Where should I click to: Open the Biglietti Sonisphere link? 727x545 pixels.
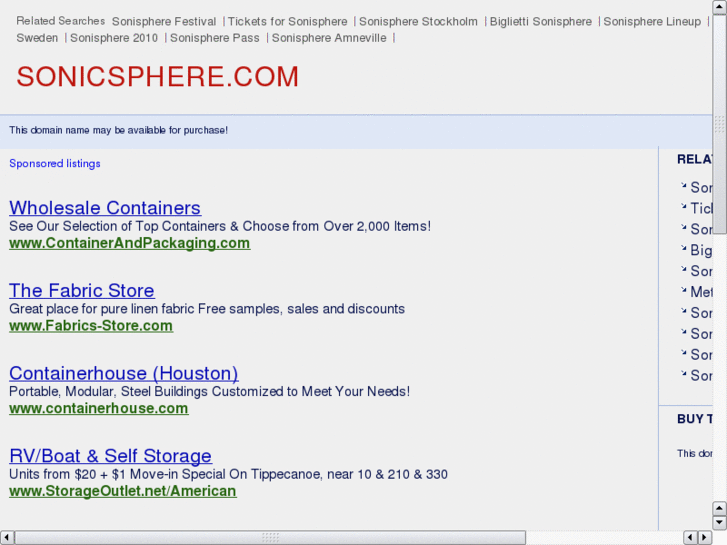[x=541, y=22]
